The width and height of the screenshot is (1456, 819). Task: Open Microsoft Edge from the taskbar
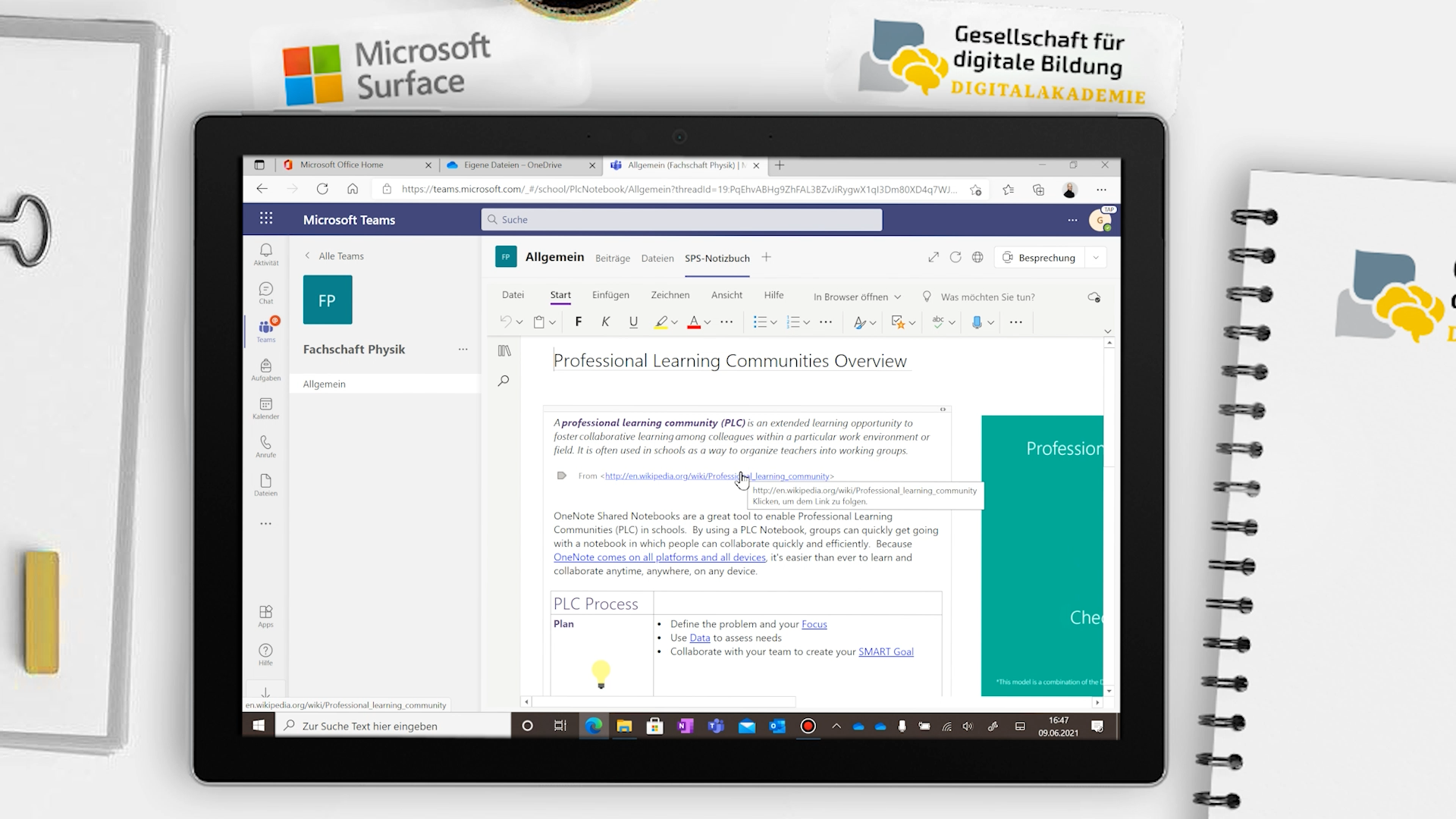pyautogui.click(x=594, y=726)
